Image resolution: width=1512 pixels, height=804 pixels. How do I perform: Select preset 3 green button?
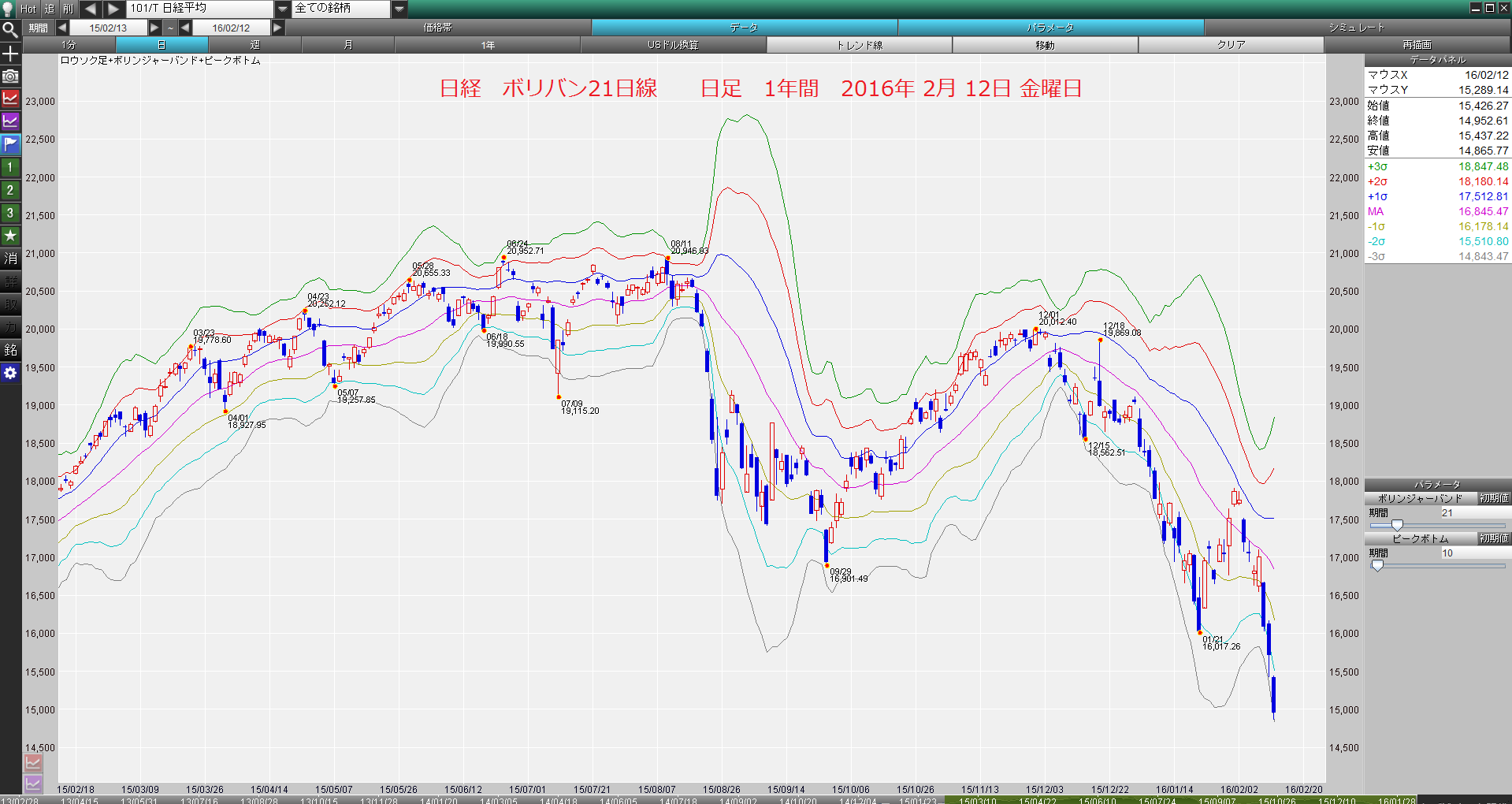click(x=10, y=213)
